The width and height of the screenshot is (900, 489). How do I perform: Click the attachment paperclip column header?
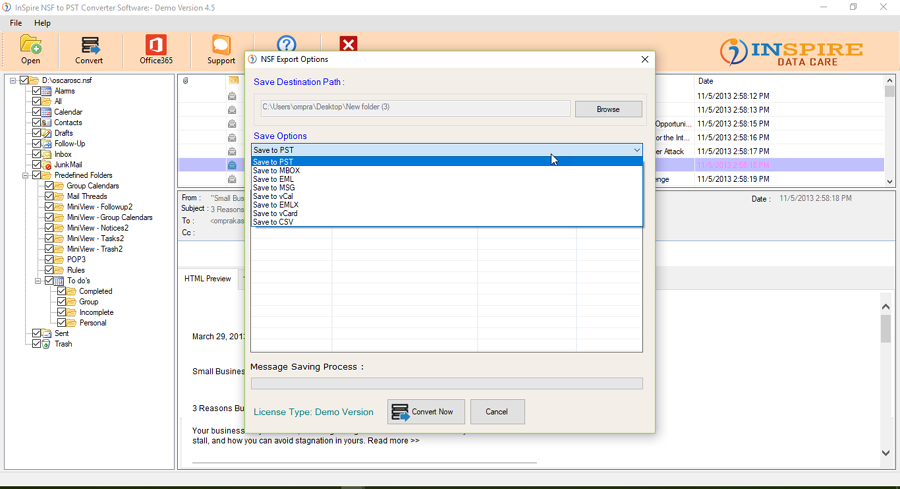pyautogui.click(x=185, y=81)
